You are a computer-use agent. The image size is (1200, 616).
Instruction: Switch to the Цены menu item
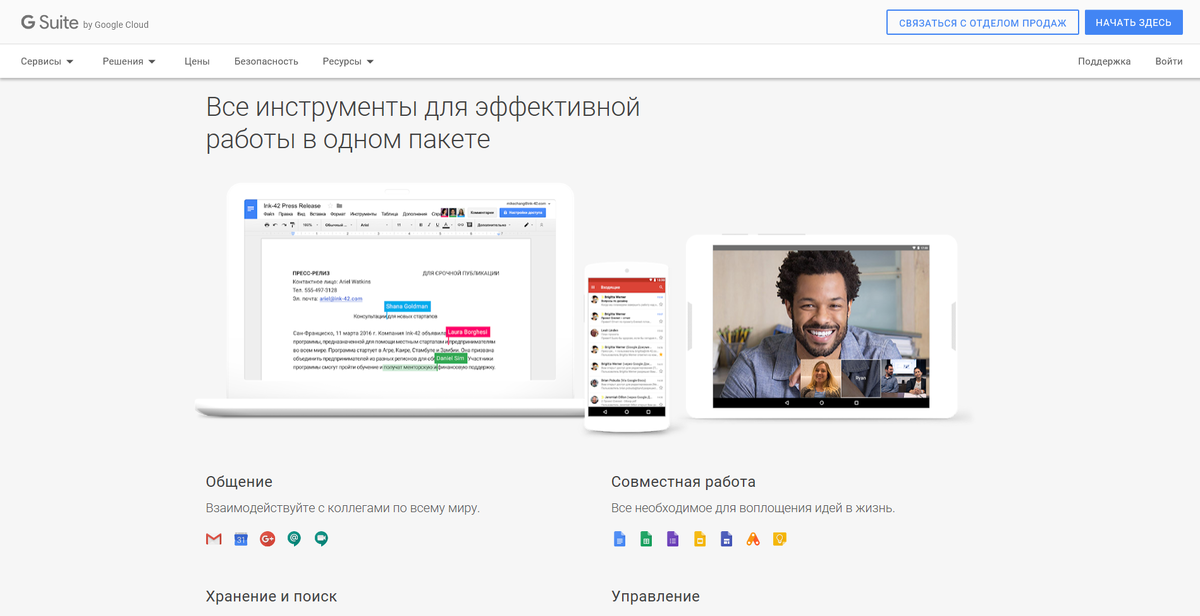[196, 60]
